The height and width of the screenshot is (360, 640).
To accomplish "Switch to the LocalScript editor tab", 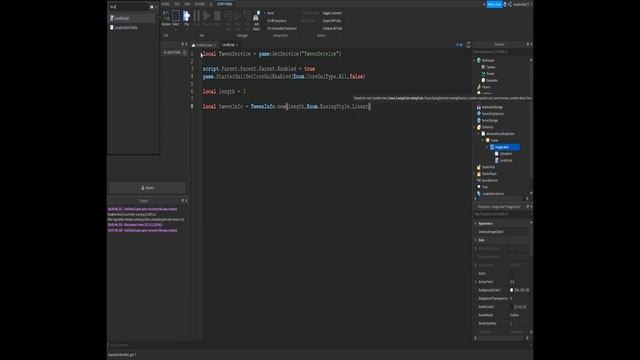I will [229, 45].
